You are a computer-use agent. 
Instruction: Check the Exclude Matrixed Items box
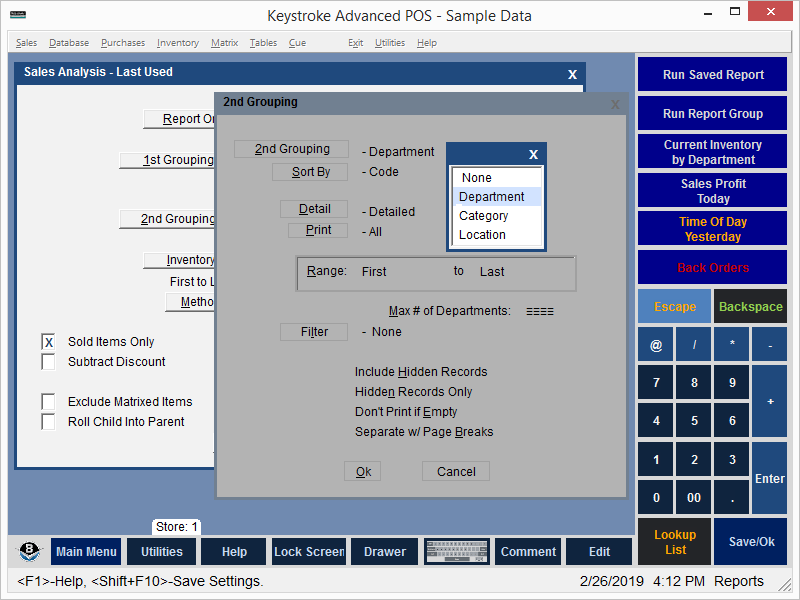[48, 402]
